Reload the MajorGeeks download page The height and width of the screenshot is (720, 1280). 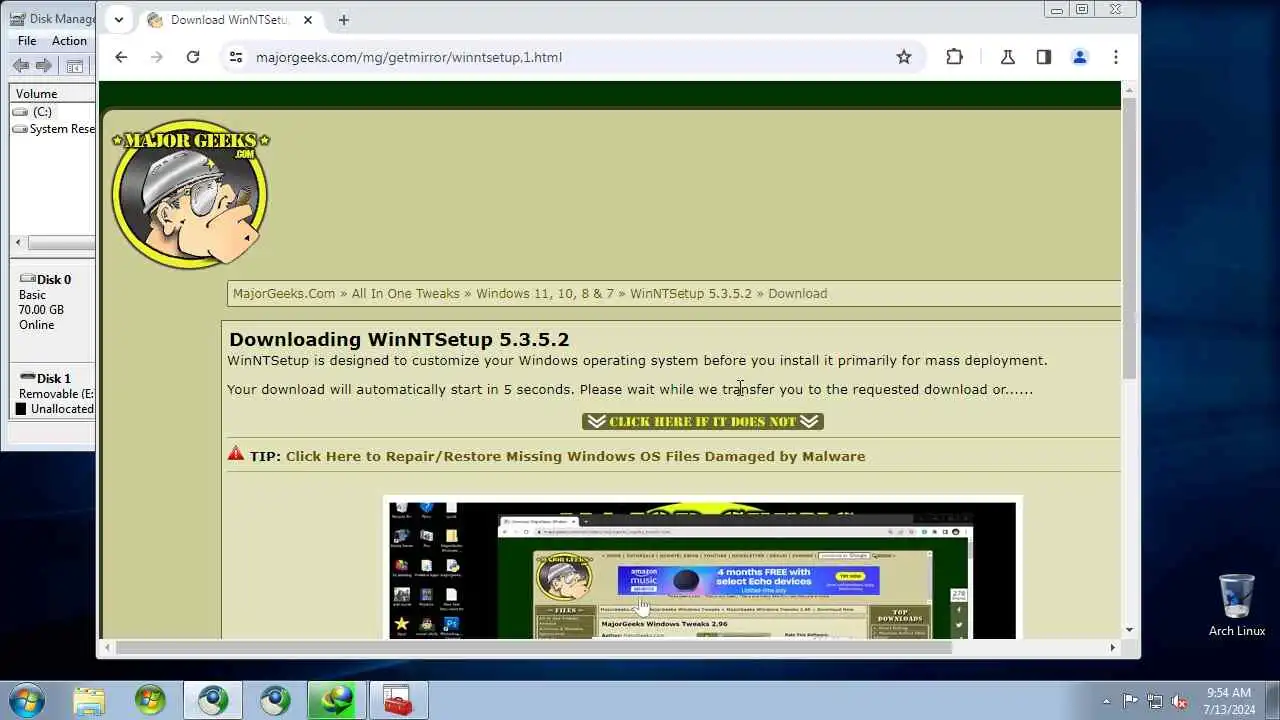[x=193, y=57]
